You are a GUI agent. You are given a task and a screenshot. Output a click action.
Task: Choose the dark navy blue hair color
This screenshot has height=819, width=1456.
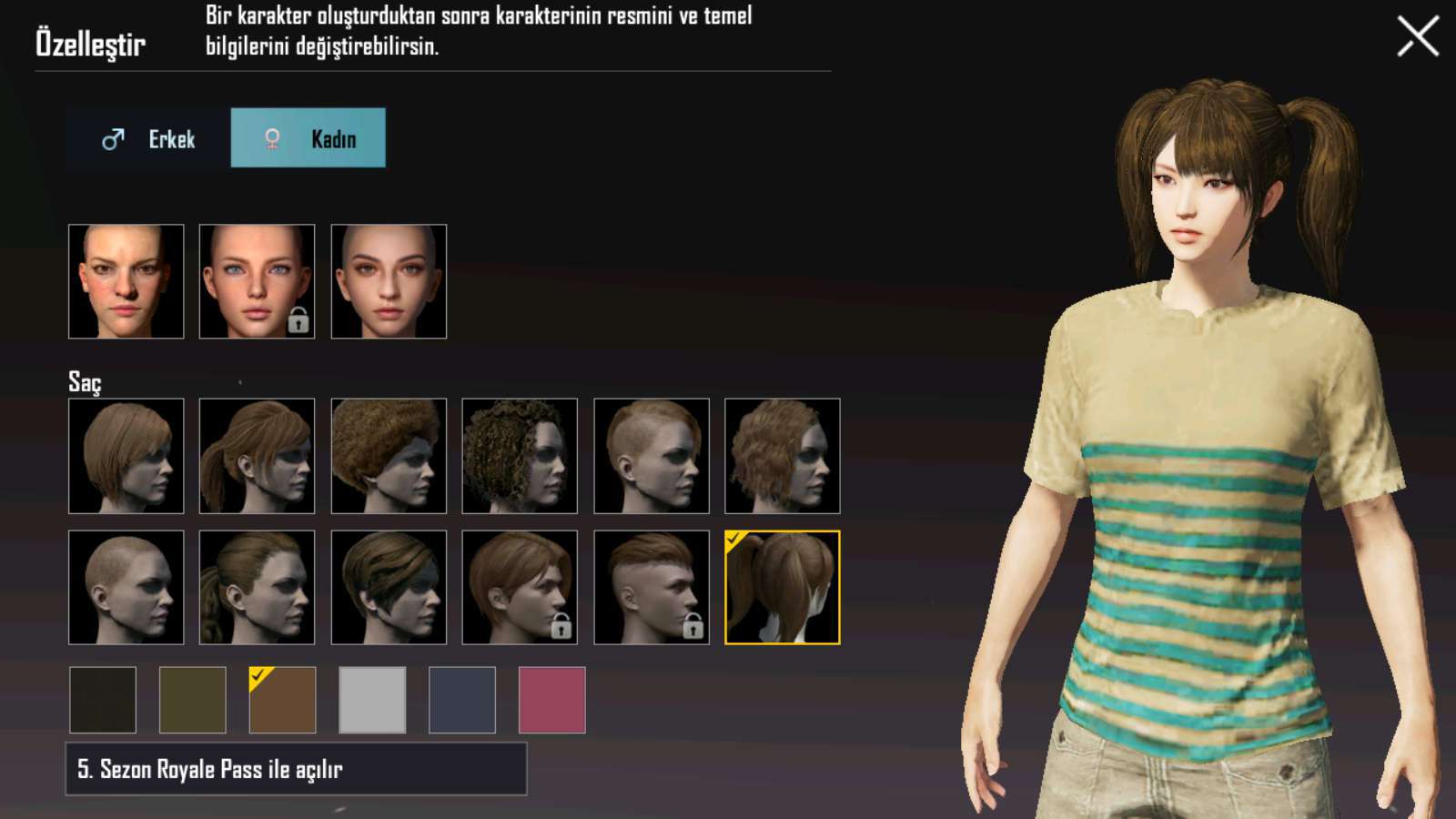[x=462, y=700]
